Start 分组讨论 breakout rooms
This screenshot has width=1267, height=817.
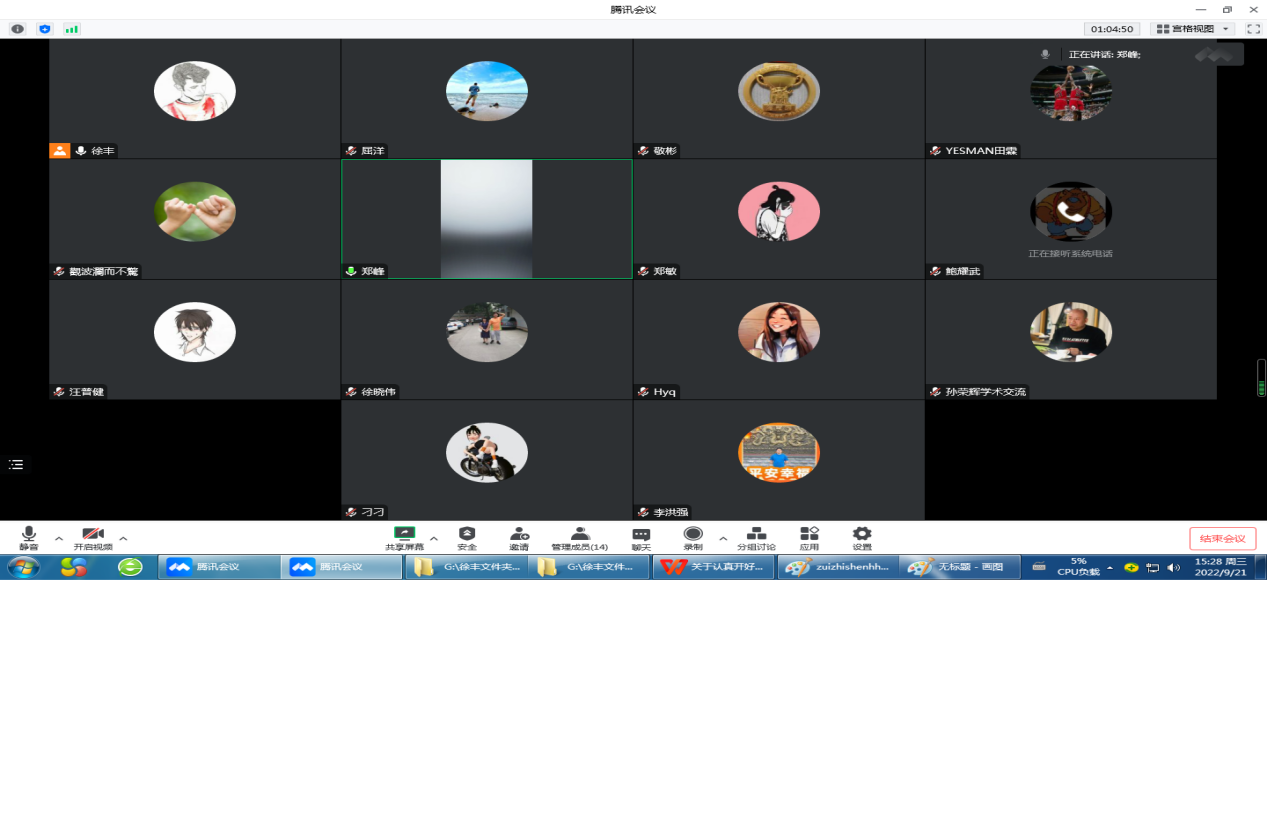coord(756,538)
